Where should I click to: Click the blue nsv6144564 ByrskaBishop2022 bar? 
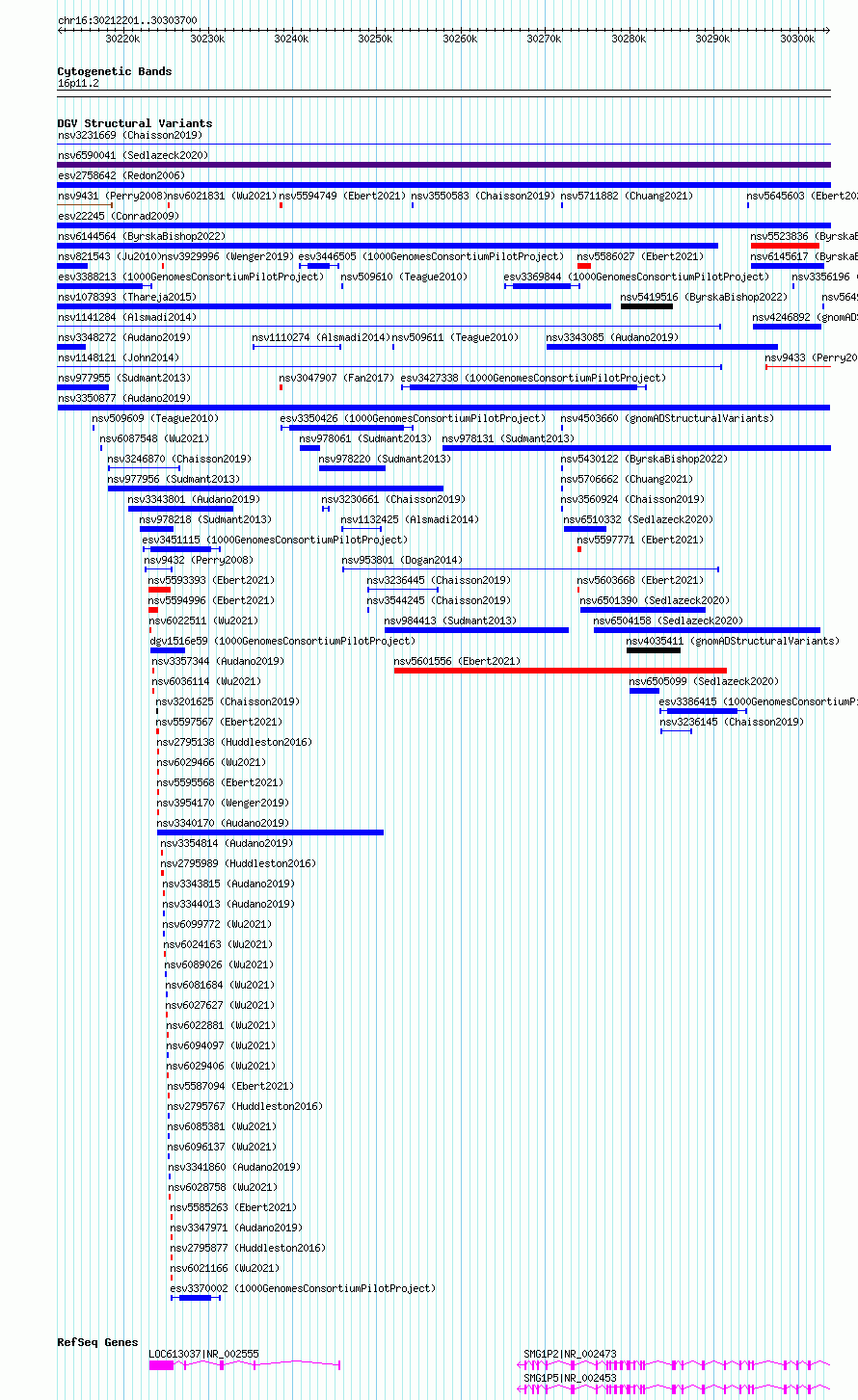388,246
